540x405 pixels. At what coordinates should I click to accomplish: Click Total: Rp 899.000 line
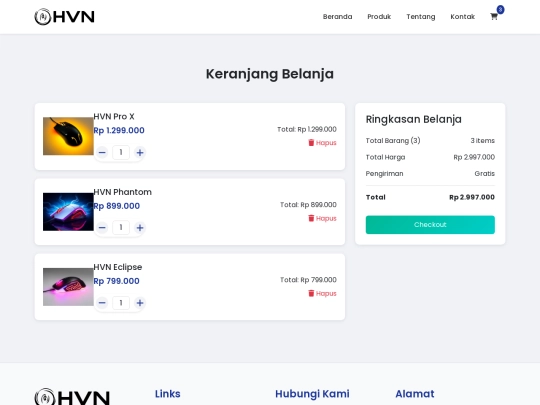308,205
